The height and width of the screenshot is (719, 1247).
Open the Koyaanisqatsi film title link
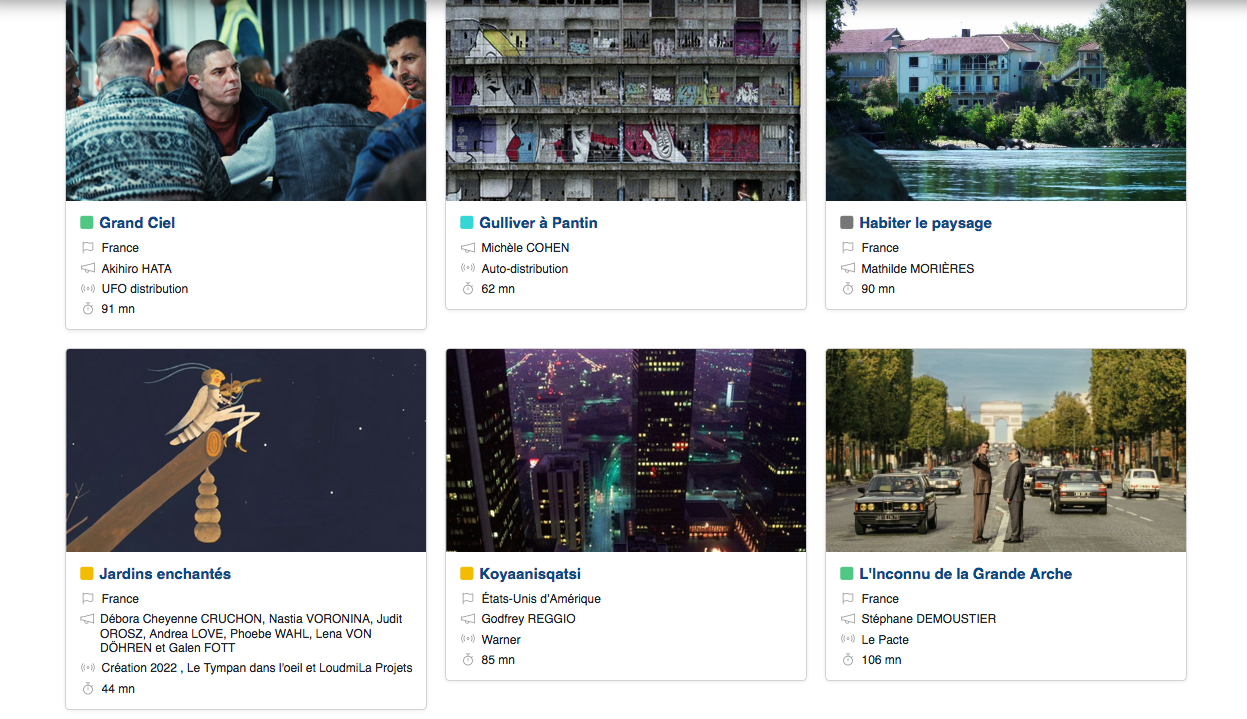point(530,574)
